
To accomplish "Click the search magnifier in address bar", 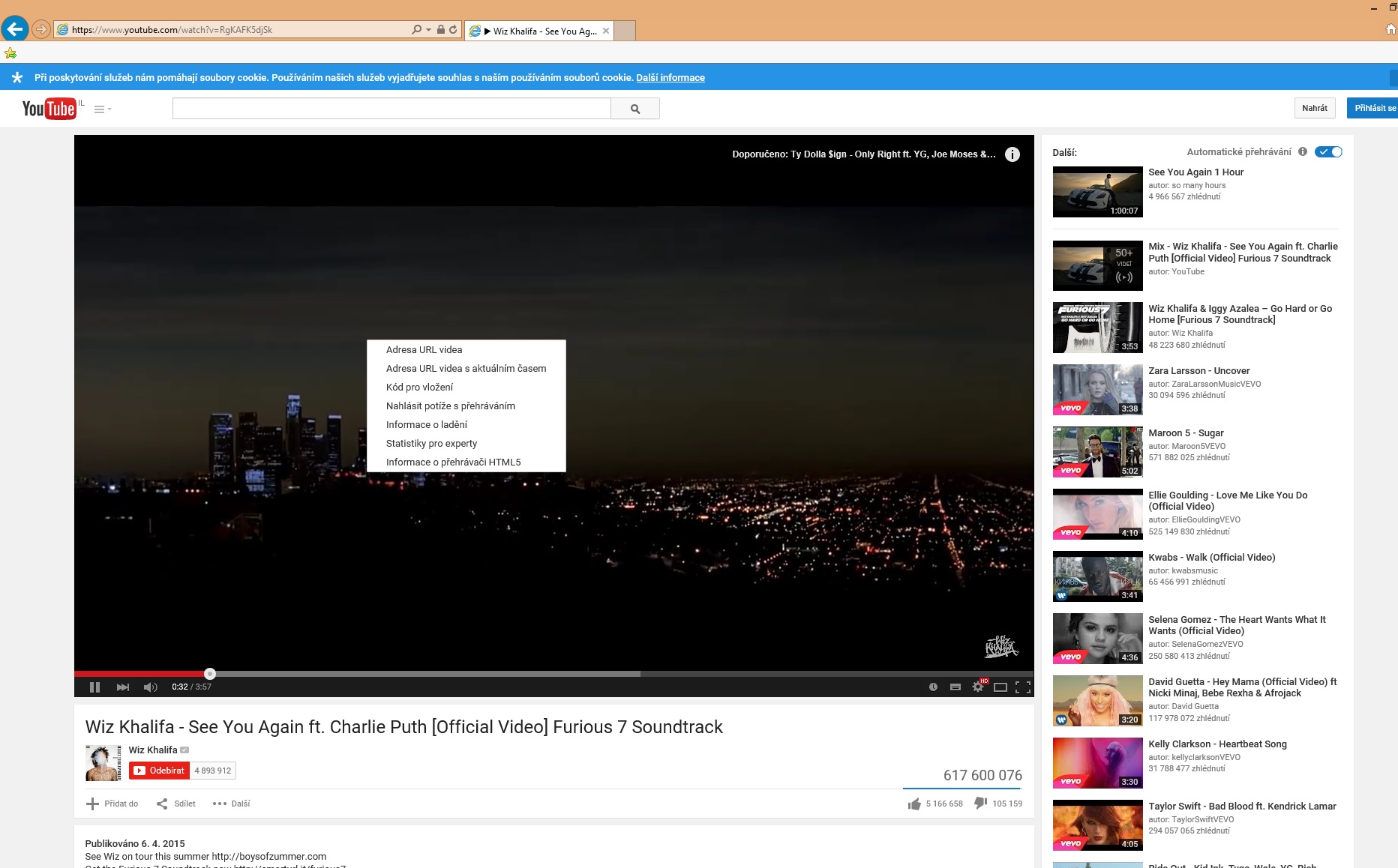I will pos(416,30).
